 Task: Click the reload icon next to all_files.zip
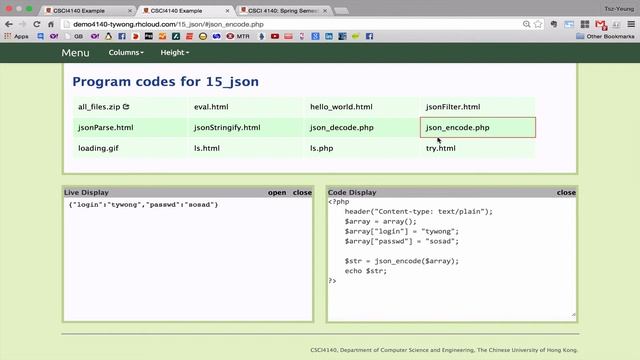[x=126, y=107]
